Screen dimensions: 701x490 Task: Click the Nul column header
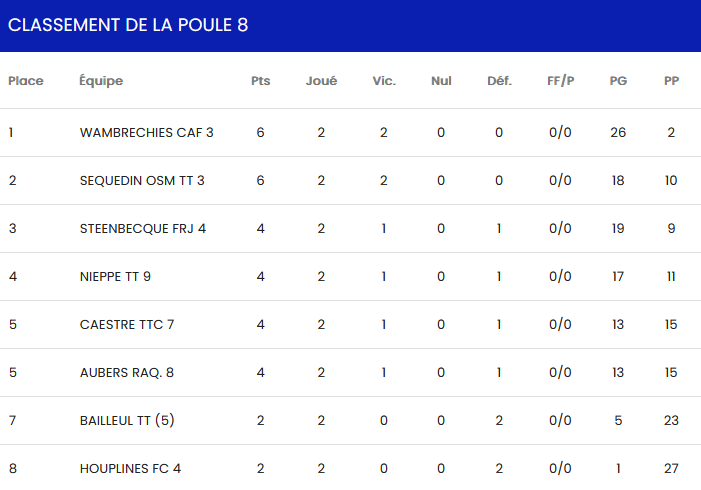tap(441, 81)
